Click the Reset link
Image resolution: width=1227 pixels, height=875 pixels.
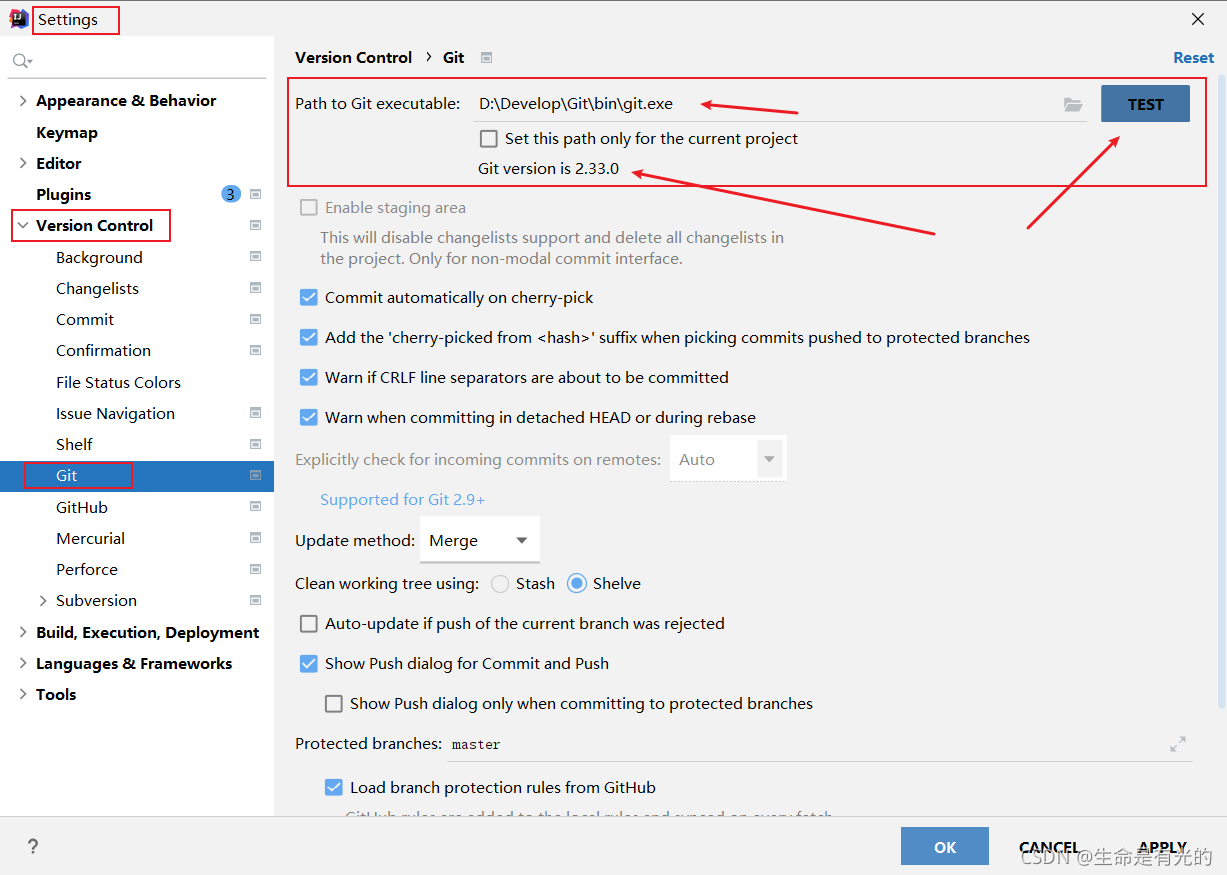click(x=1194, y=58)
